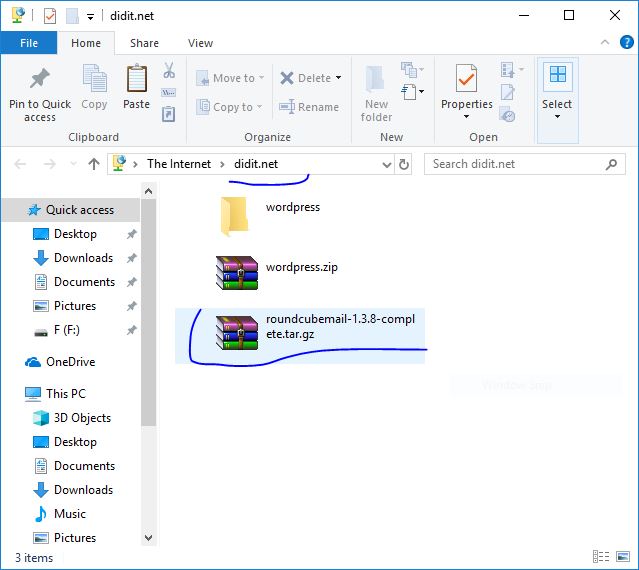Open the File menu tab

click(29, 43)
